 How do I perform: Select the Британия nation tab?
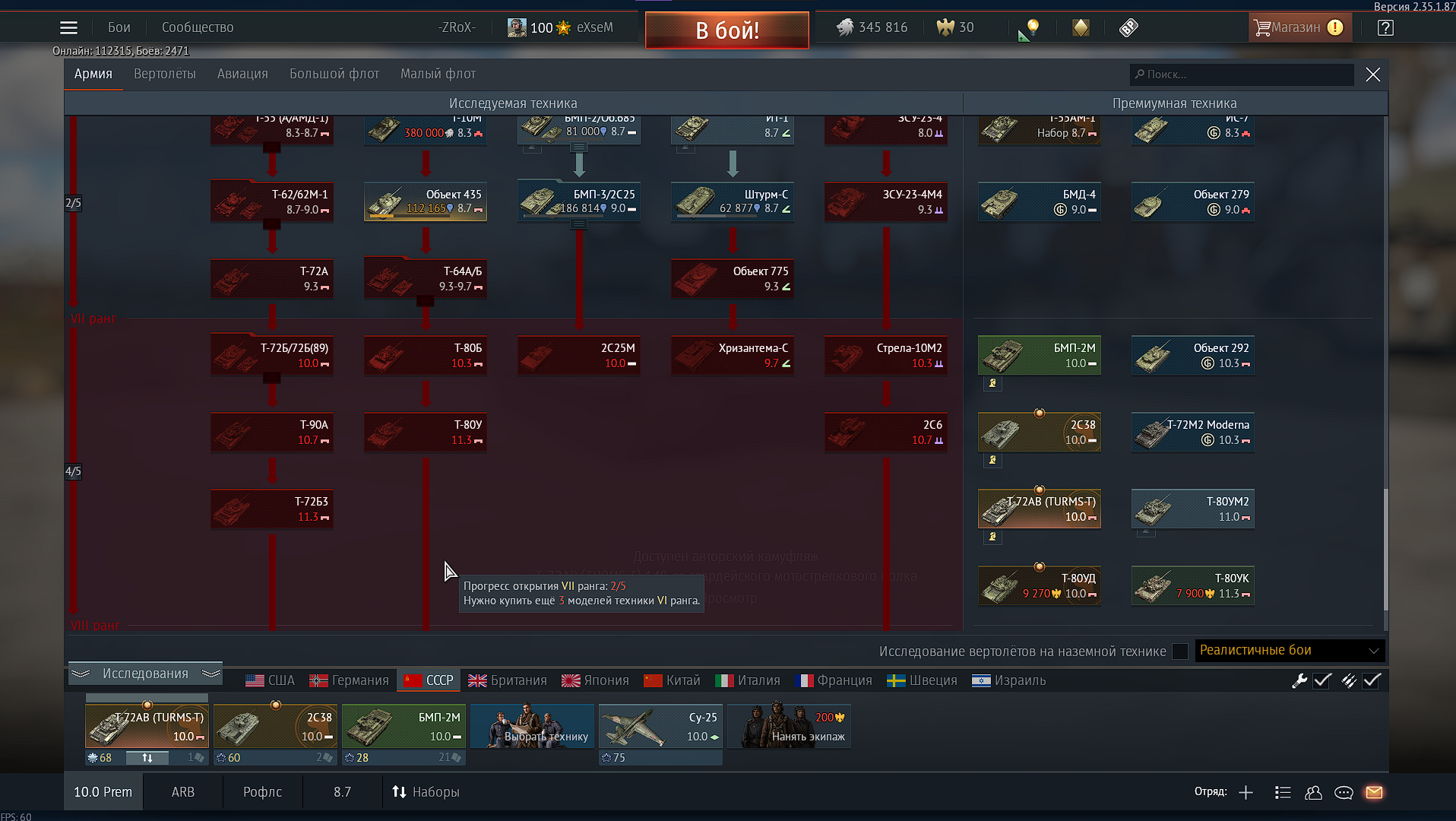(x=508, y=680)
